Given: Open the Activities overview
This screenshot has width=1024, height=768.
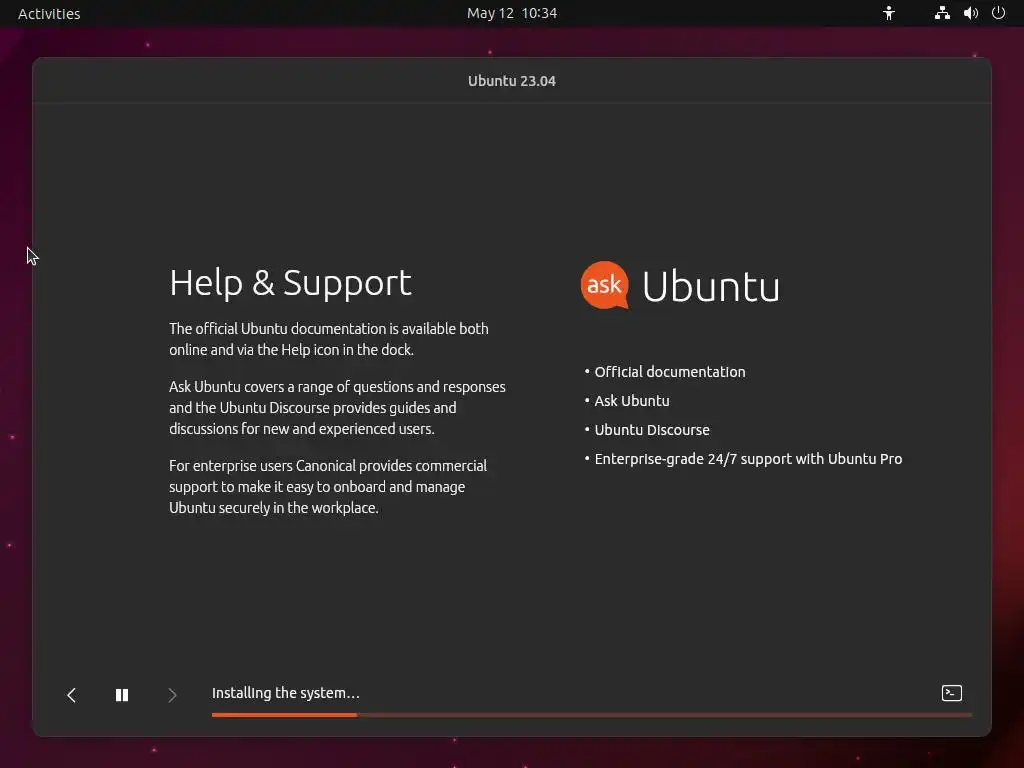Looking at the screenshot, I should click(49, 14).
